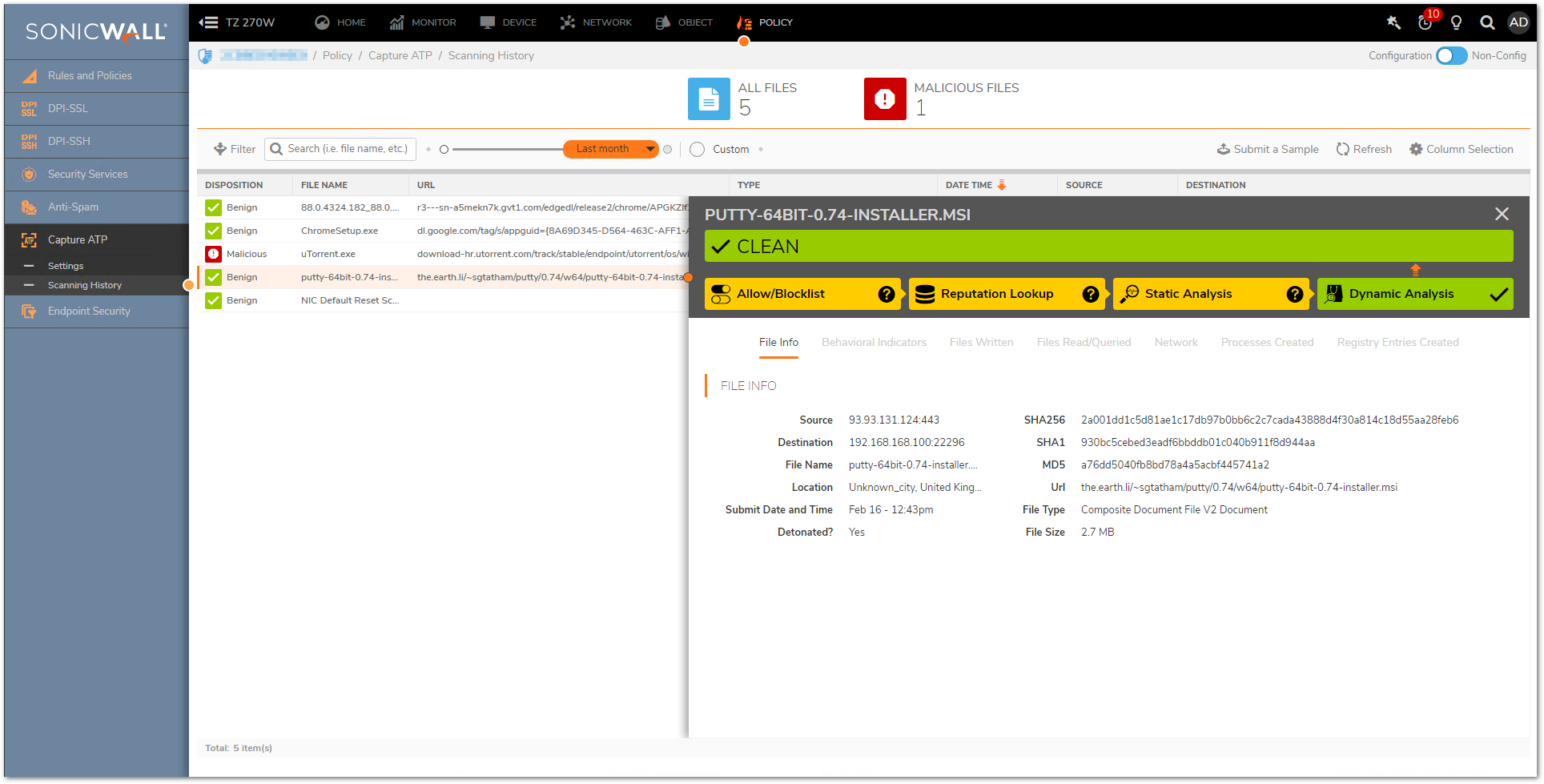The height and width of the screenshot is (784, 1544).
Task: Open pending notifications clock icon with badge
Action: point(1425,22)
